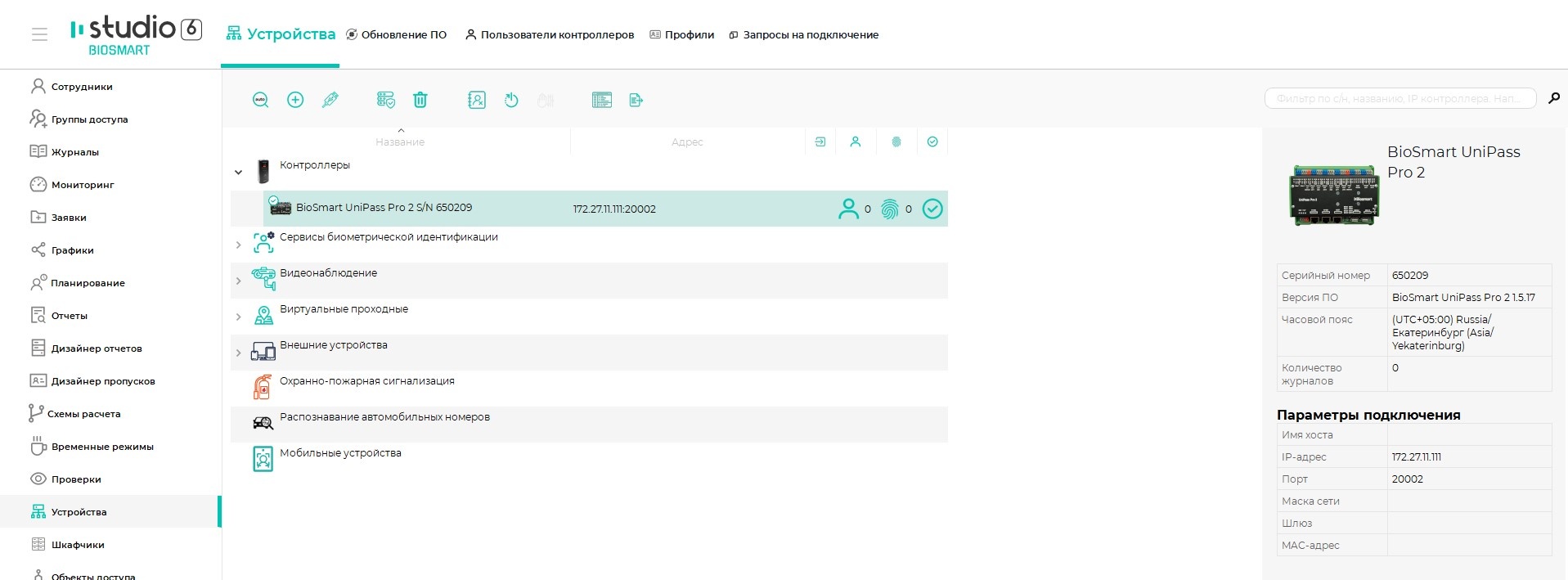
Task: Select Устройства in the sidebar
Action: click(x=110, y=511)
